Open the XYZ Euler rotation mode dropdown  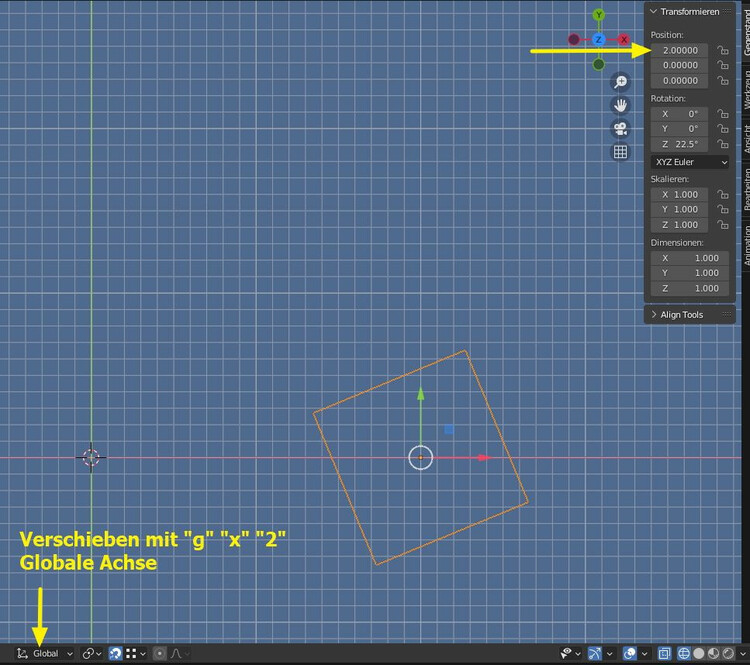click(690, 162)
